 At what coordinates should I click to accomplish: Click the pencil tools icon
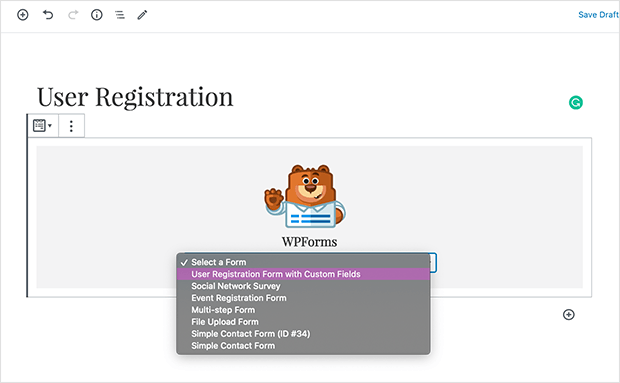[142, 15]
